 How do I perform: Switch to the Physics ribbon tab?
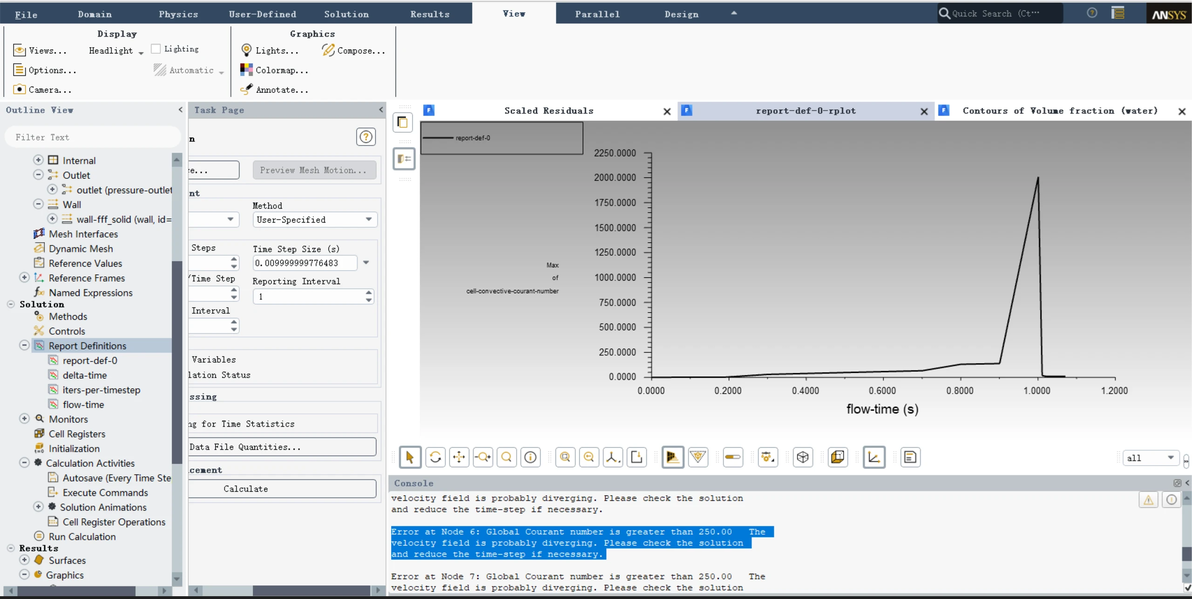[x=178, y=14]
